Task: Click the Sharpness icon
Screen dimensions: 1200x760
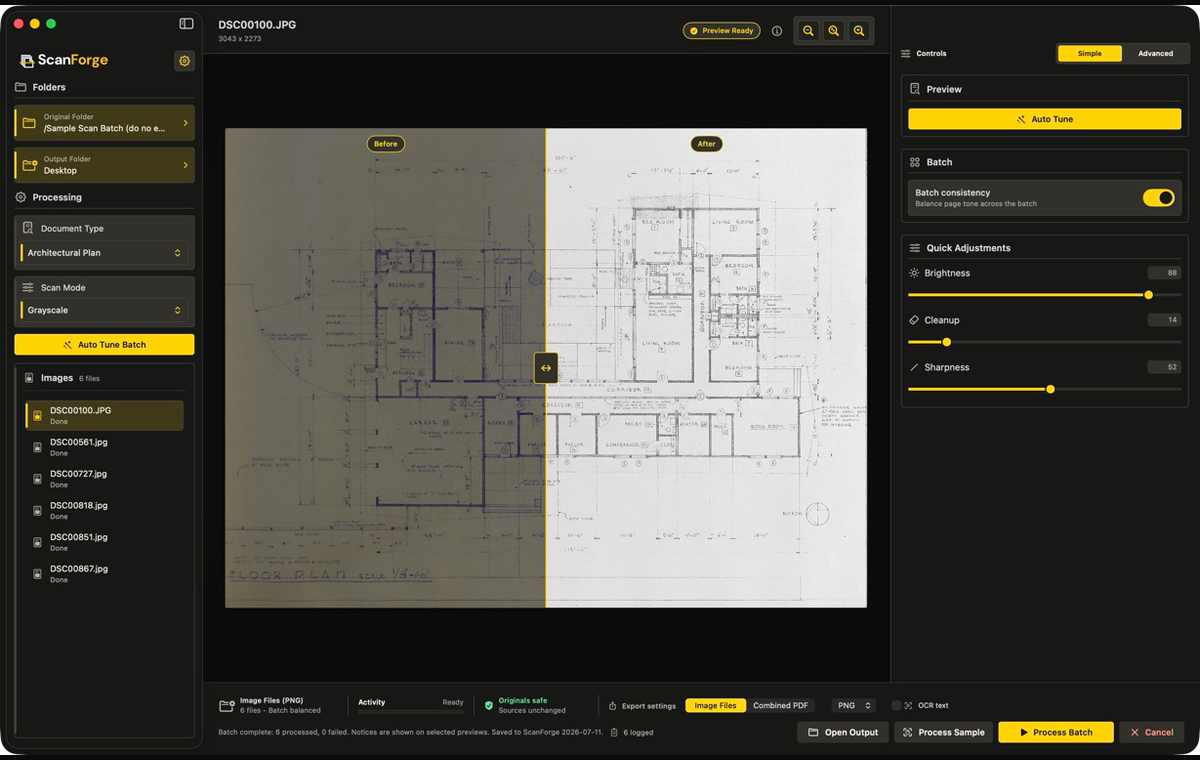Action: [914, 367]
